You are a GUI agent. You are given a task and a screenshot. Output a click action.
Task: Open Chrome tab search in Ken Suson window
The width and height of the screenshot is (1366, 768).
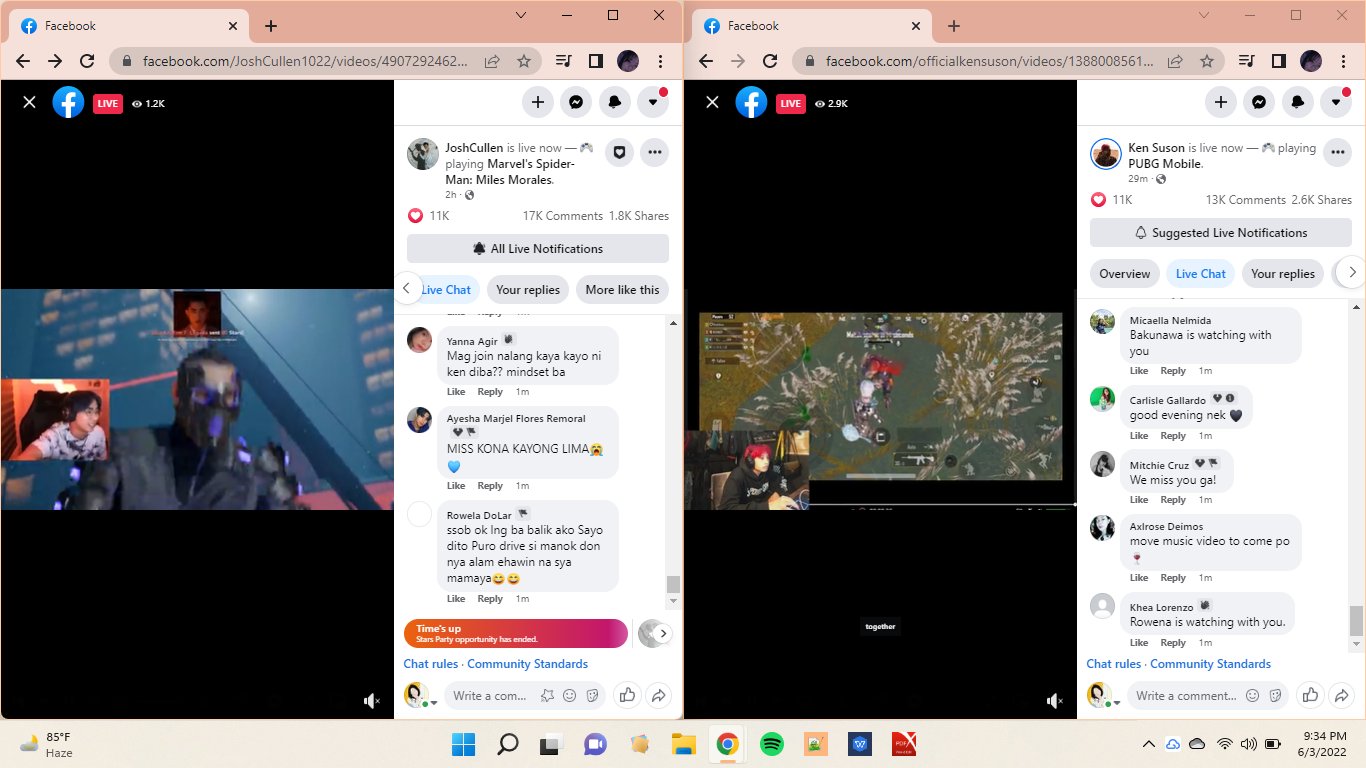pyautogui.click(x=1203, y=15)
